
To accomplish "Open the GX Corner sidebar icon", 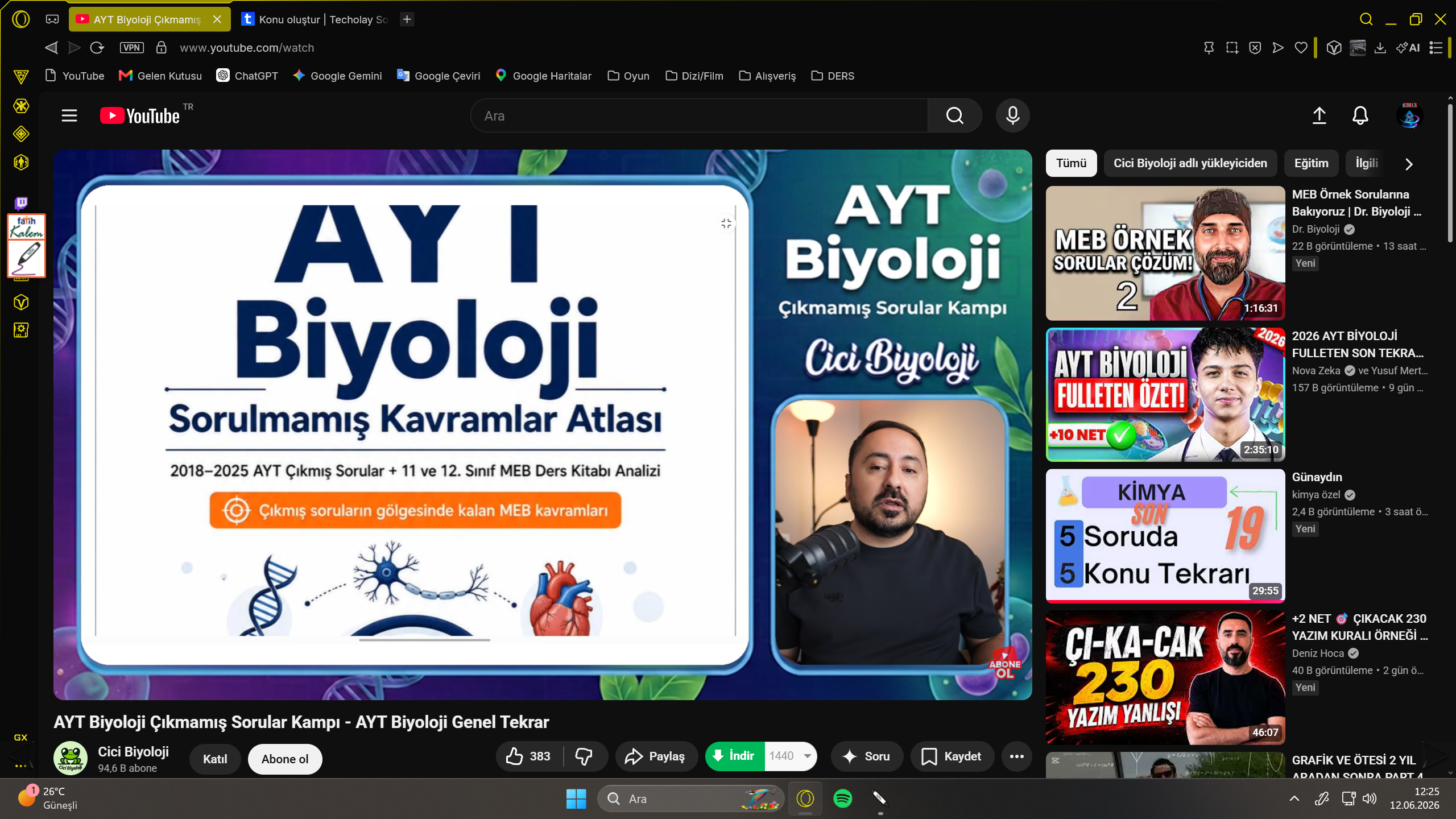I will click(21, 737).
